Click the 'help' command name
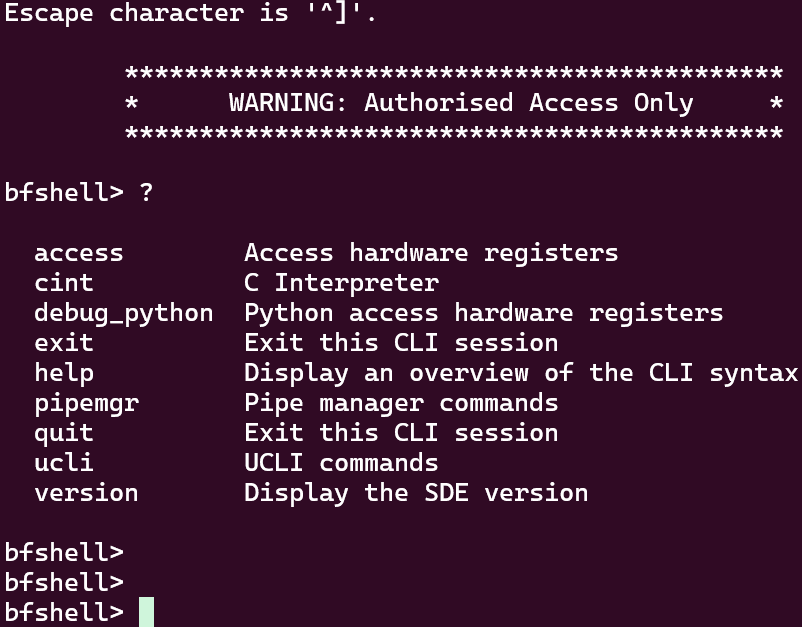Screen dimensions: 802x627 (64, 373)
